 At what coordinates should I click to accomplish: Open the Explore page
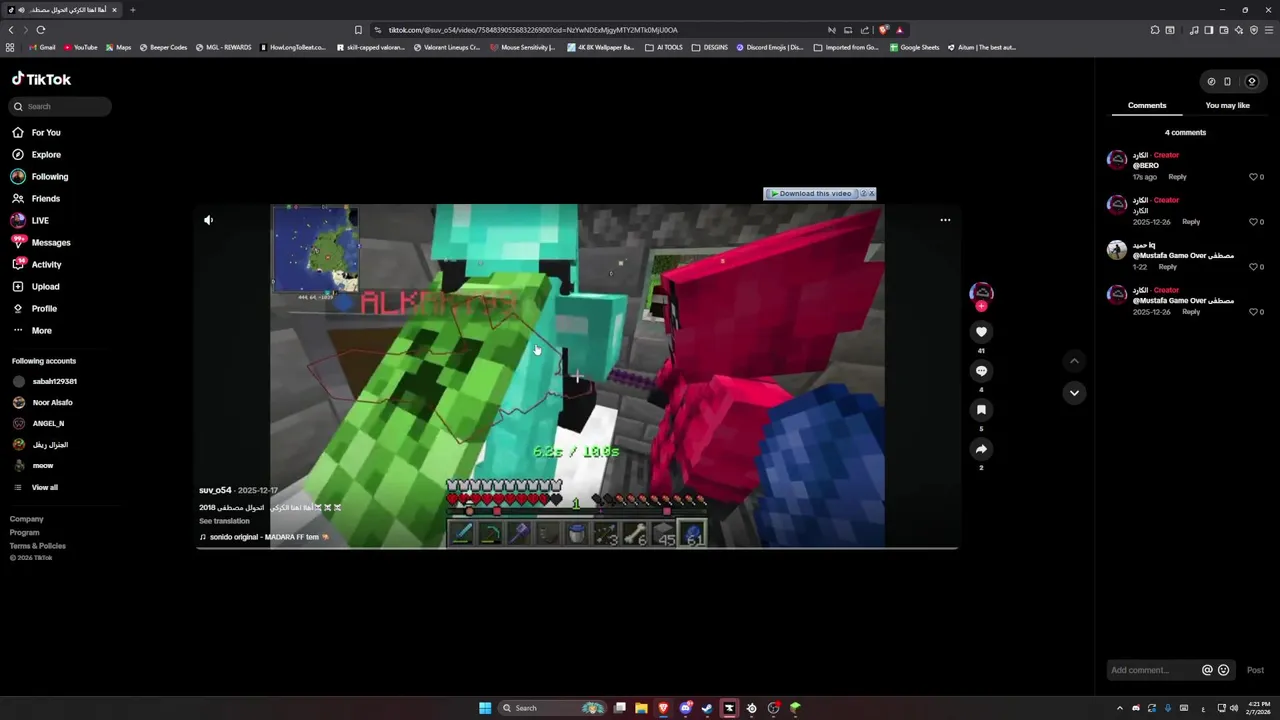pyautogui.click(x=46, y=155)
